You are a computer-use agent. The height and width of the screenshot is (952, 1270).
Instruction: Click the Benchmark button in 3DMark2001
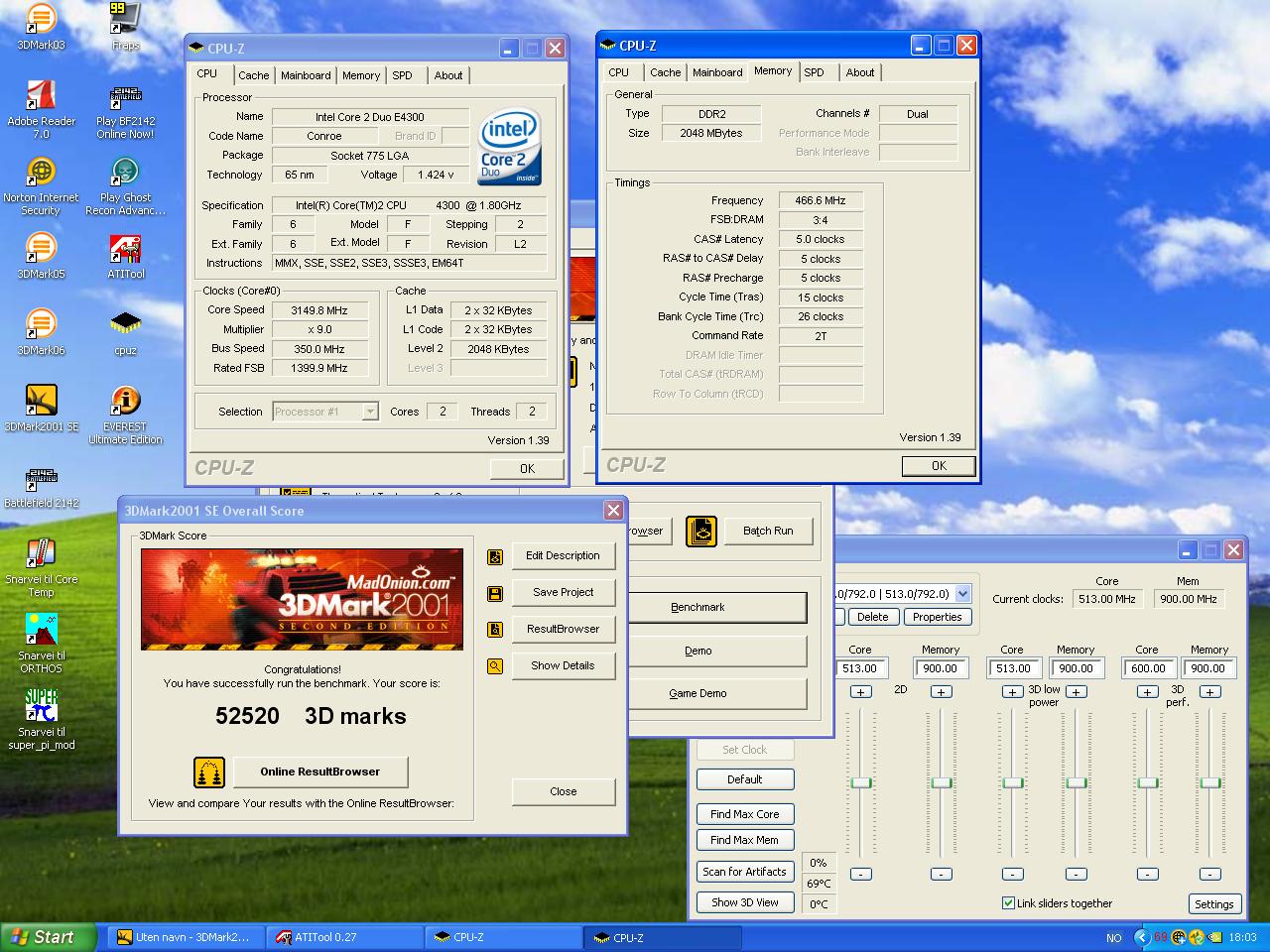coord(698,607)
